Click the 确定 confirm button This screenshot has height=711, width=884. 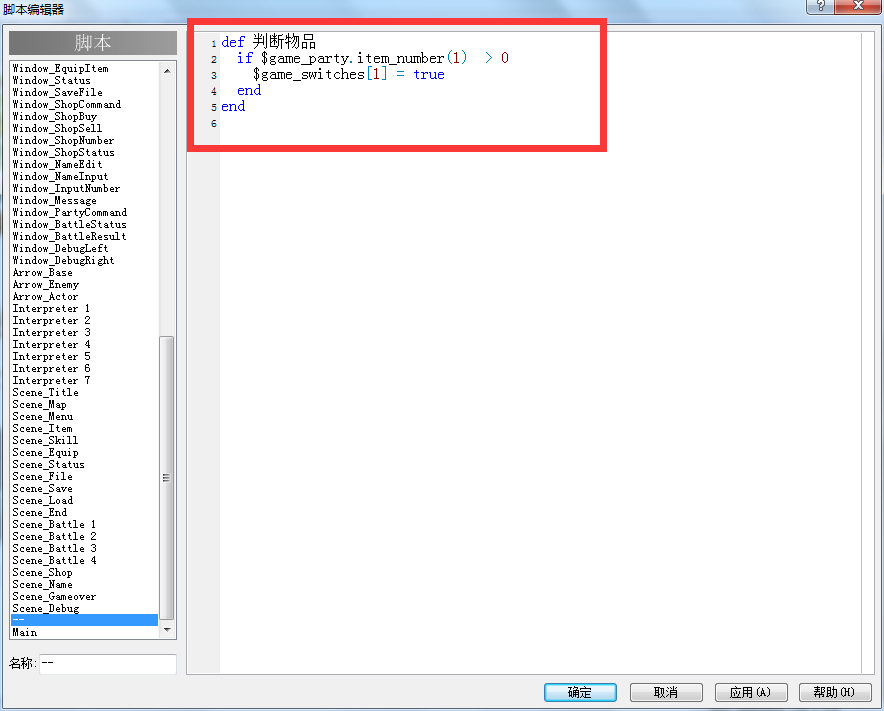click(x=580, y=692)
